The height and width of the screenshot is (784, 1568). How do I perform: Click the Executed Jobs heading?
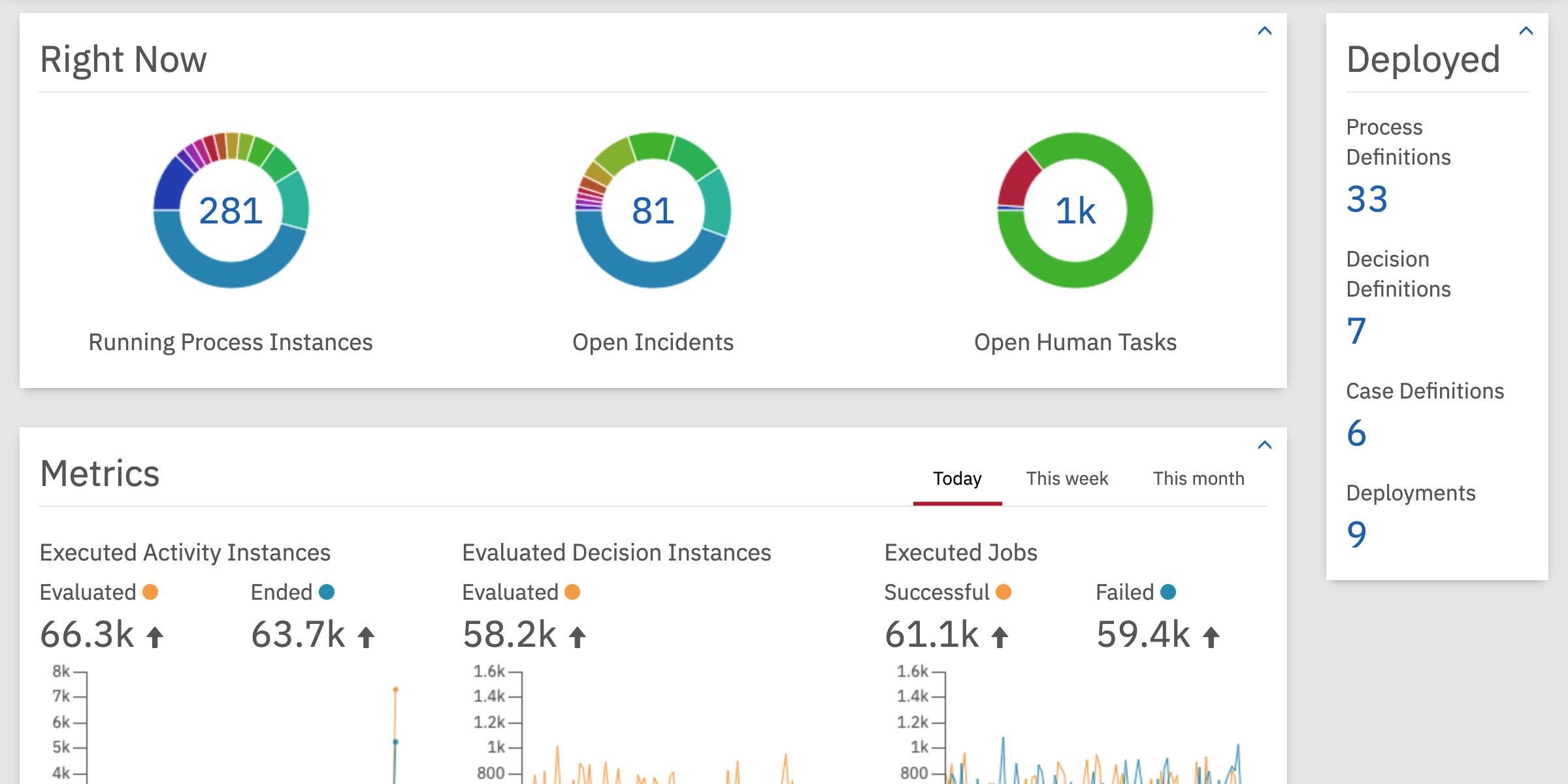(960, 553)
